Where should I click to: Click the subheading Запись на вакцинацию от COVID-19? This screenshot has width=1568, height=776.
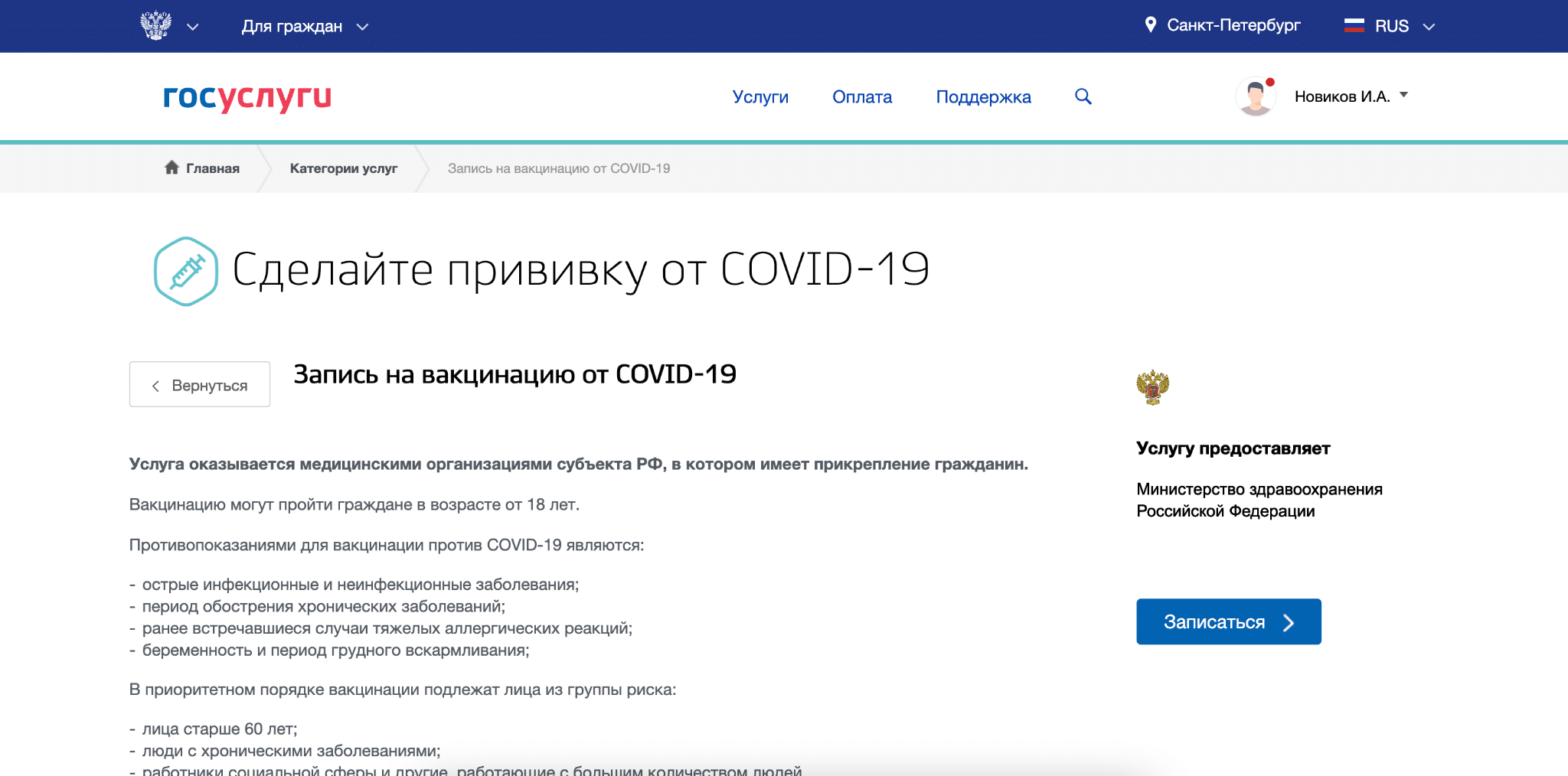tap(515, 374)
